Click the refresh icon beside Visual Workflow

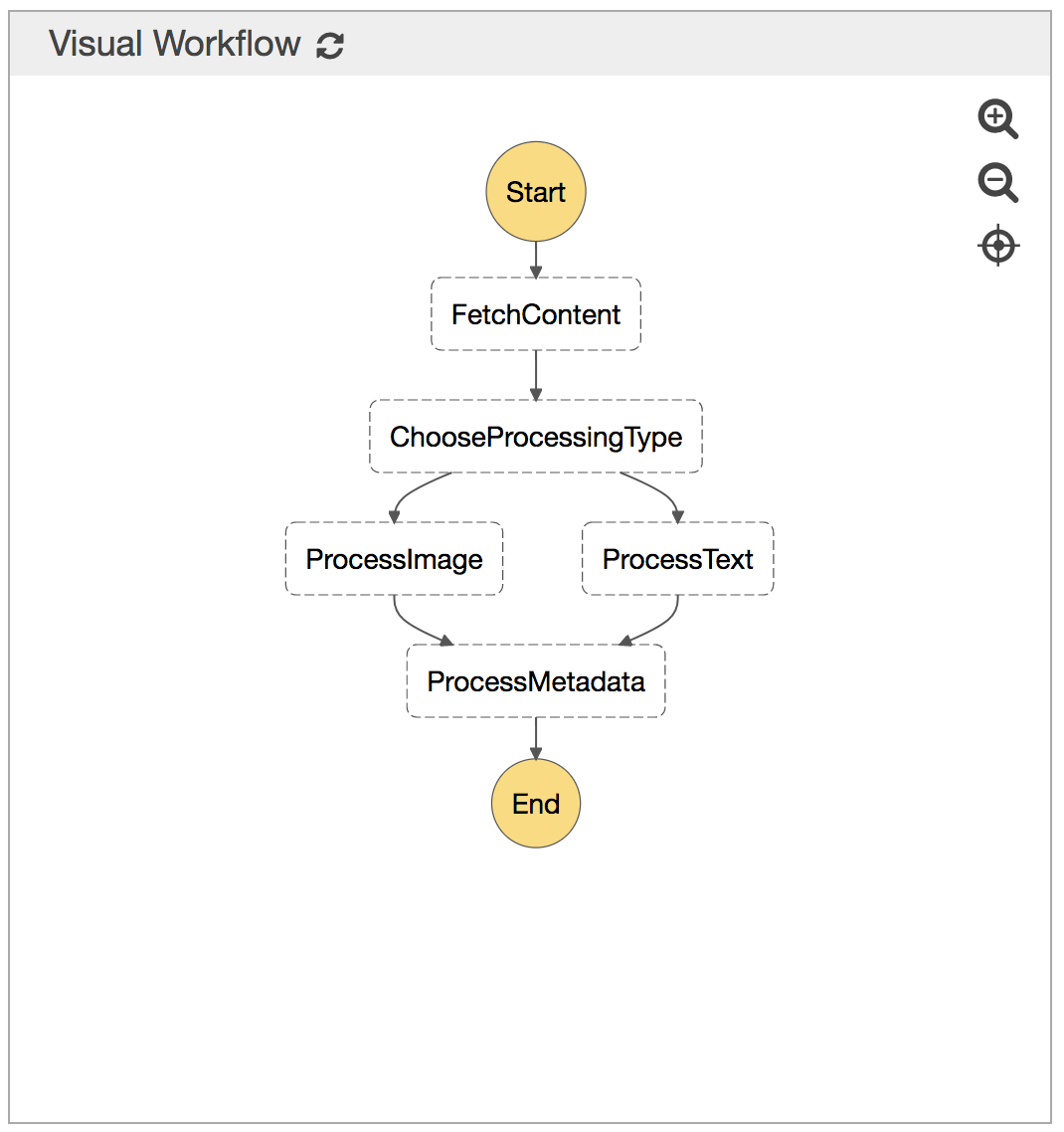pyautogui.click(x=330, y=45)
